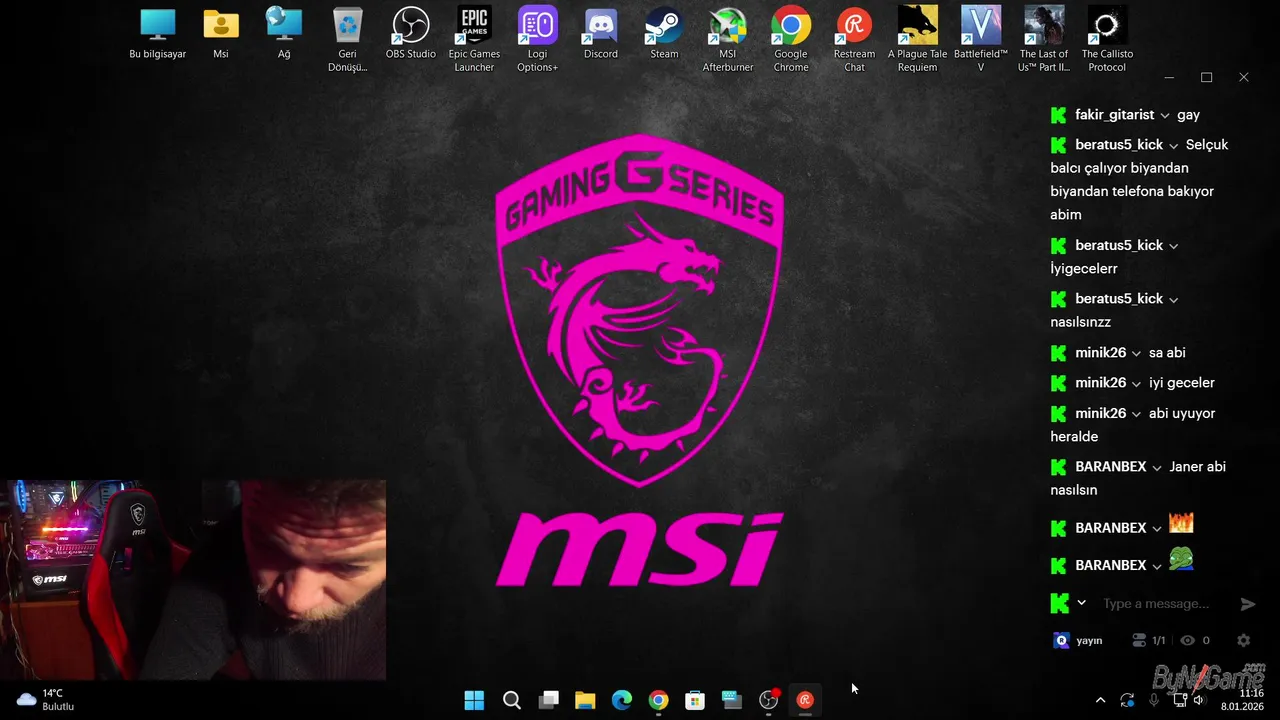The image size is (1280, 720).
Task: Launch Discord from the desktop
Action: click(601, 34)
